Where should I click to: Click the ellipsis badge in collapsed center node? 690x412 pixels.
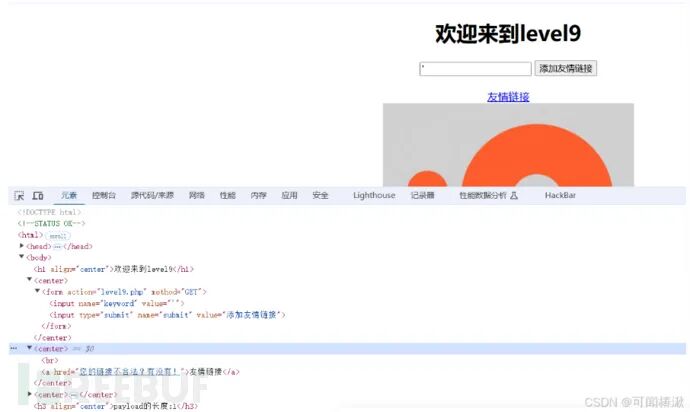click(74, 395)
